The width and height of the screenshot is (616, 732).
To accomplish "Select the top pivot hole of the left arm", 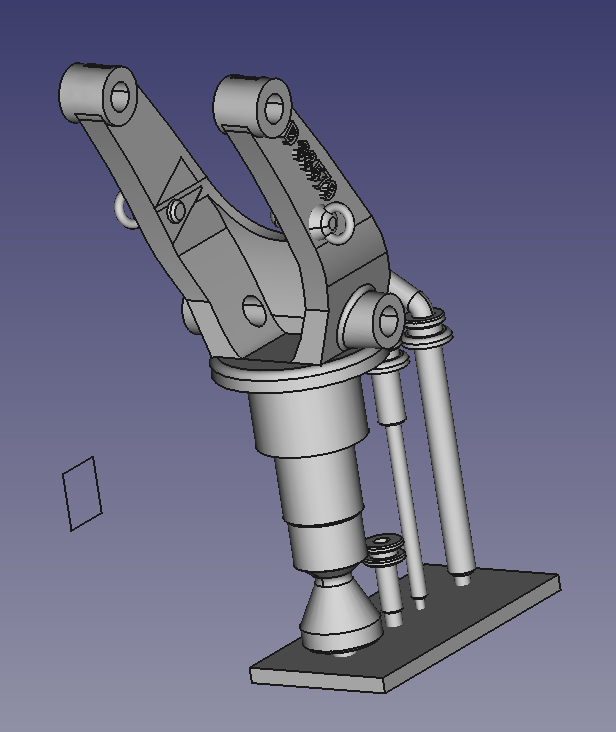I will click(121, 96).
